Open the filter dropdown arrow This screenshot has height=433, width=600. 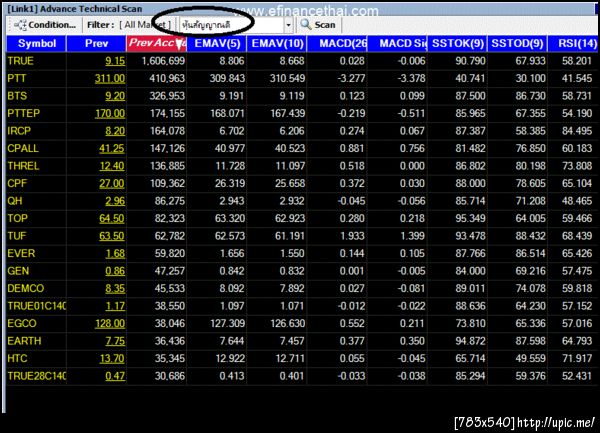[288, 25]
